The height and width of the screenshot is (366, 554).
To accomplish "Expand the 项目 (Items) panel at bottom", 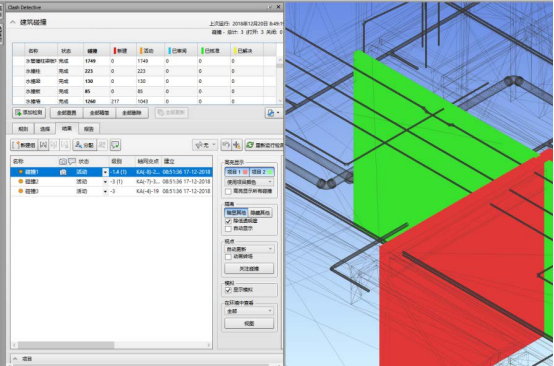I will click(15, 359).
